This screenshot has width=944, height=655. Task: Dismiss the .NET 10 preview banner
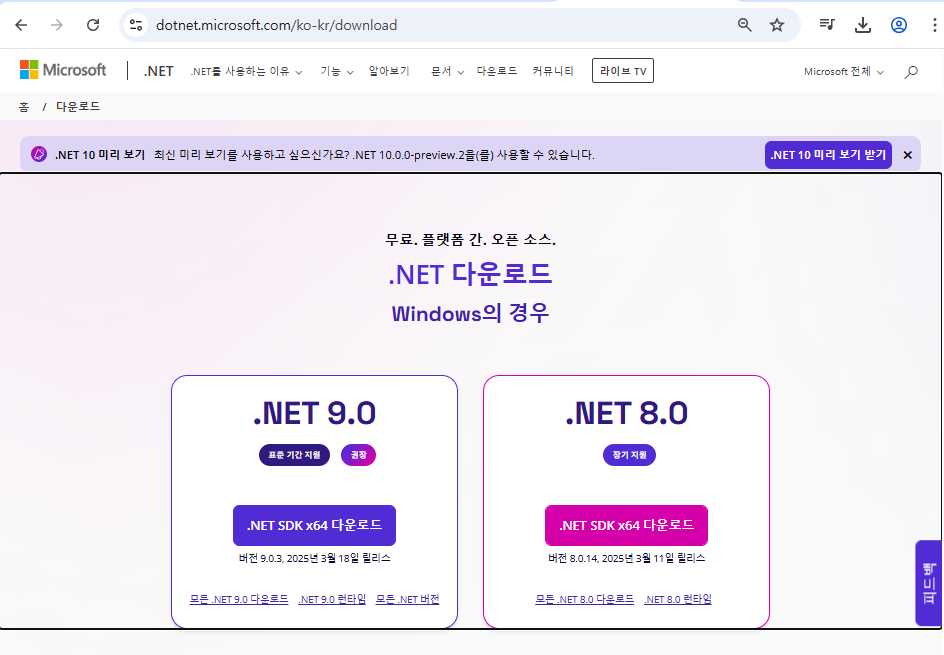[x=908, y=155]
